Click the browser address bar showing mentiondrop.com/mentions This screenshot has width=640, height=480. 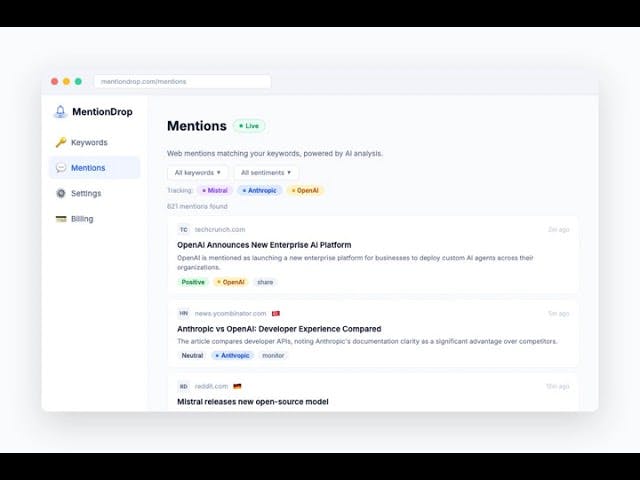coord(182,82)
